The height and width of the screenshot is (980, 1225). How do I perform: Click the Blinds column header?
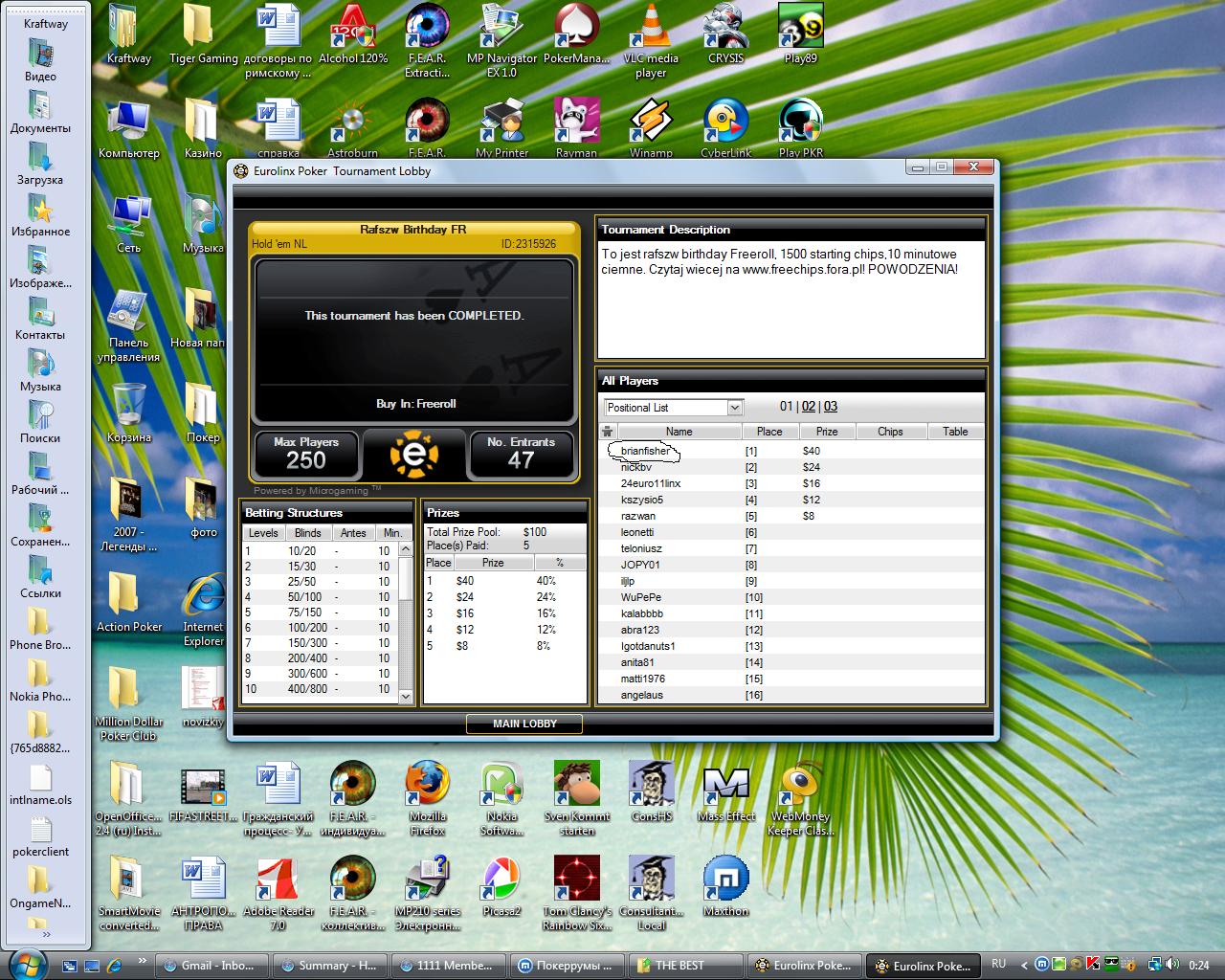[x=308, y=533]
